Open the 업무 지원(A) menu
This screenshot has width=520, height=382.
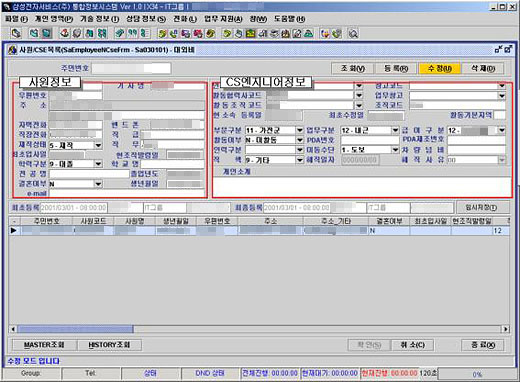(x=223, y=19)
